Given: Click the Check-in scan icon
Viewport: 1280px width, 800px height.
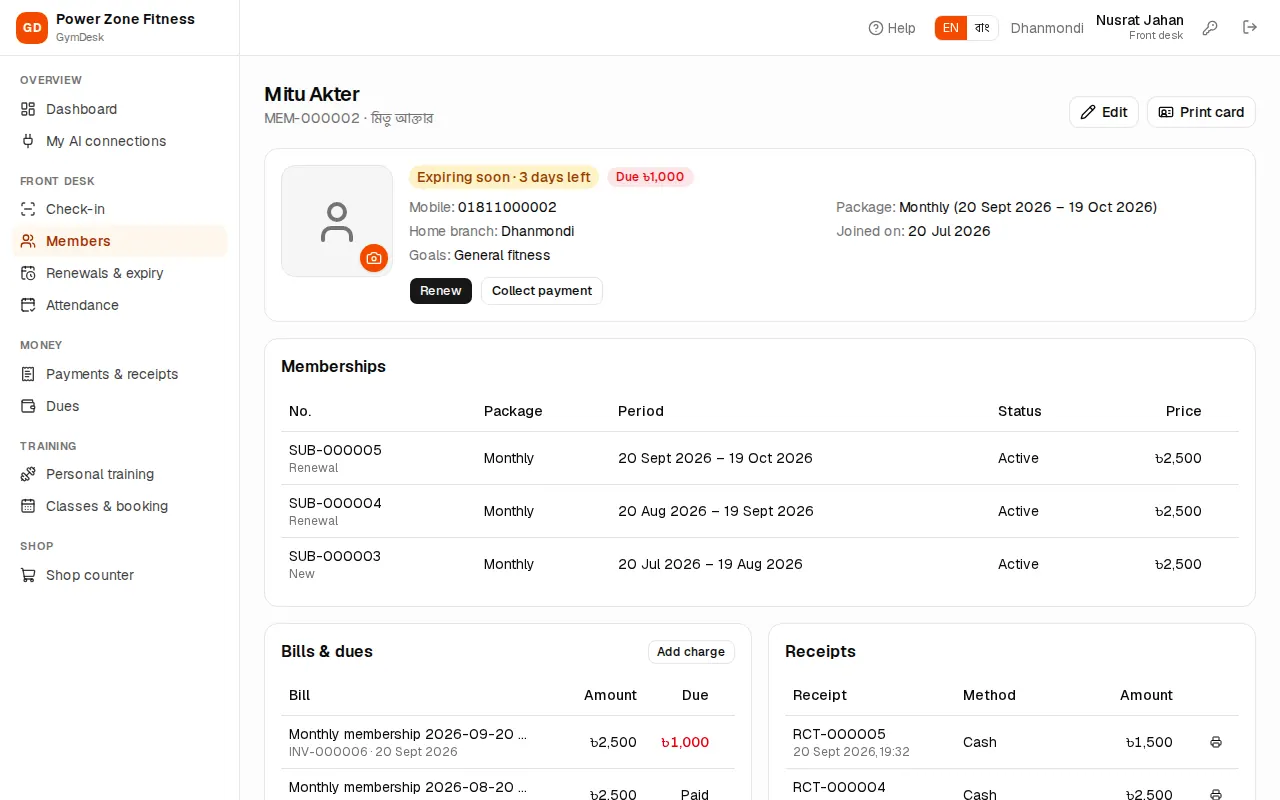Looking at the screenshot, I should [x=28, y=209].
